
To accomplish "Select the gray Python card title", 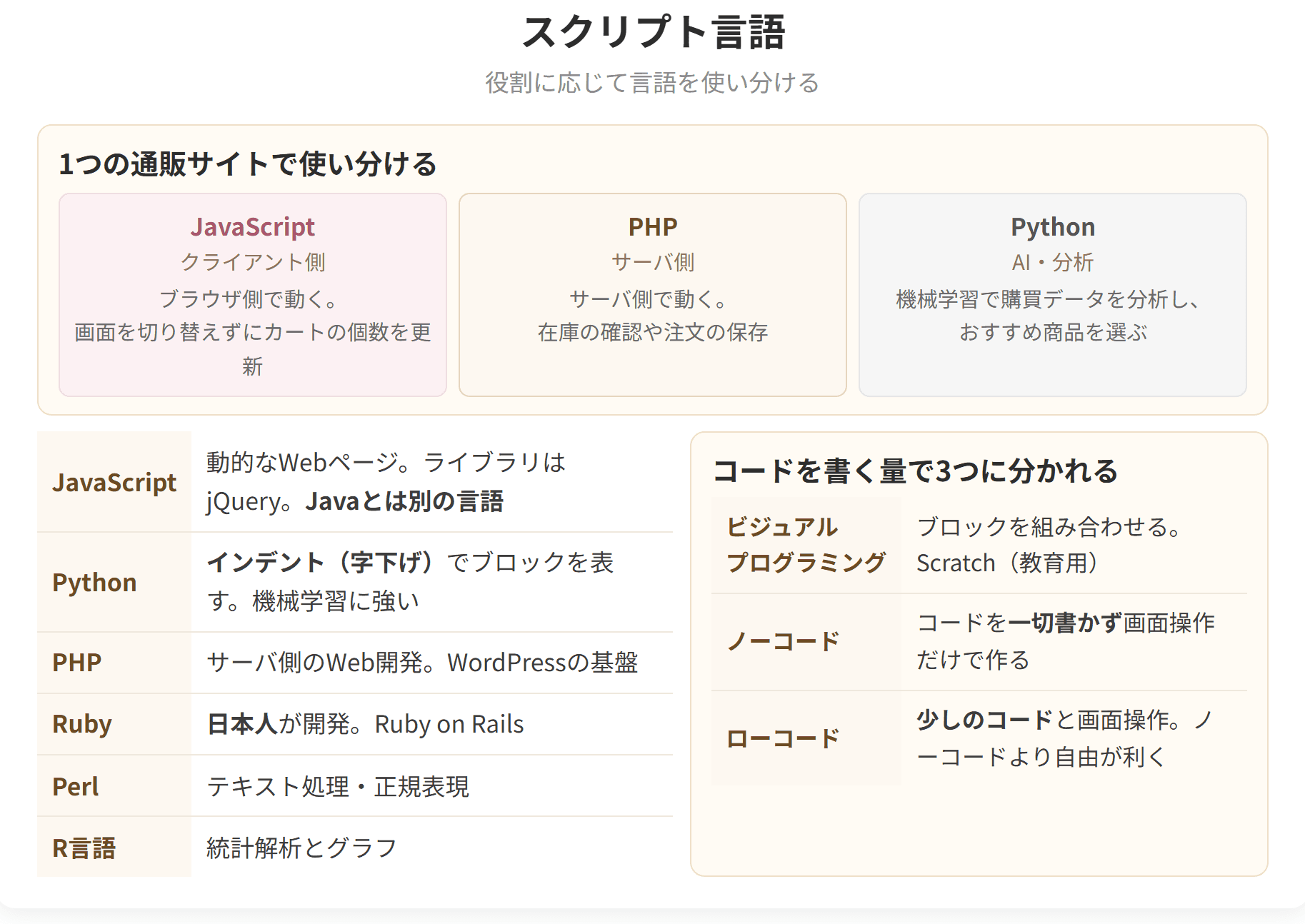I will coord(1053,226).
